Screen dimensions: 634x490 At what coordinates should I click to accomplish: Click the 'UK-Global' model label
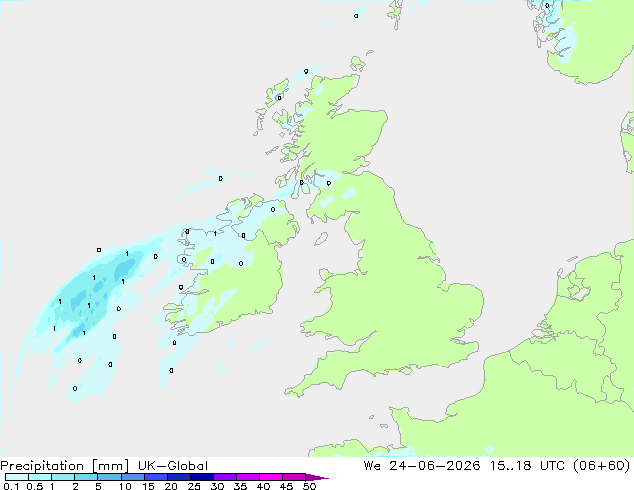point(173,466)
